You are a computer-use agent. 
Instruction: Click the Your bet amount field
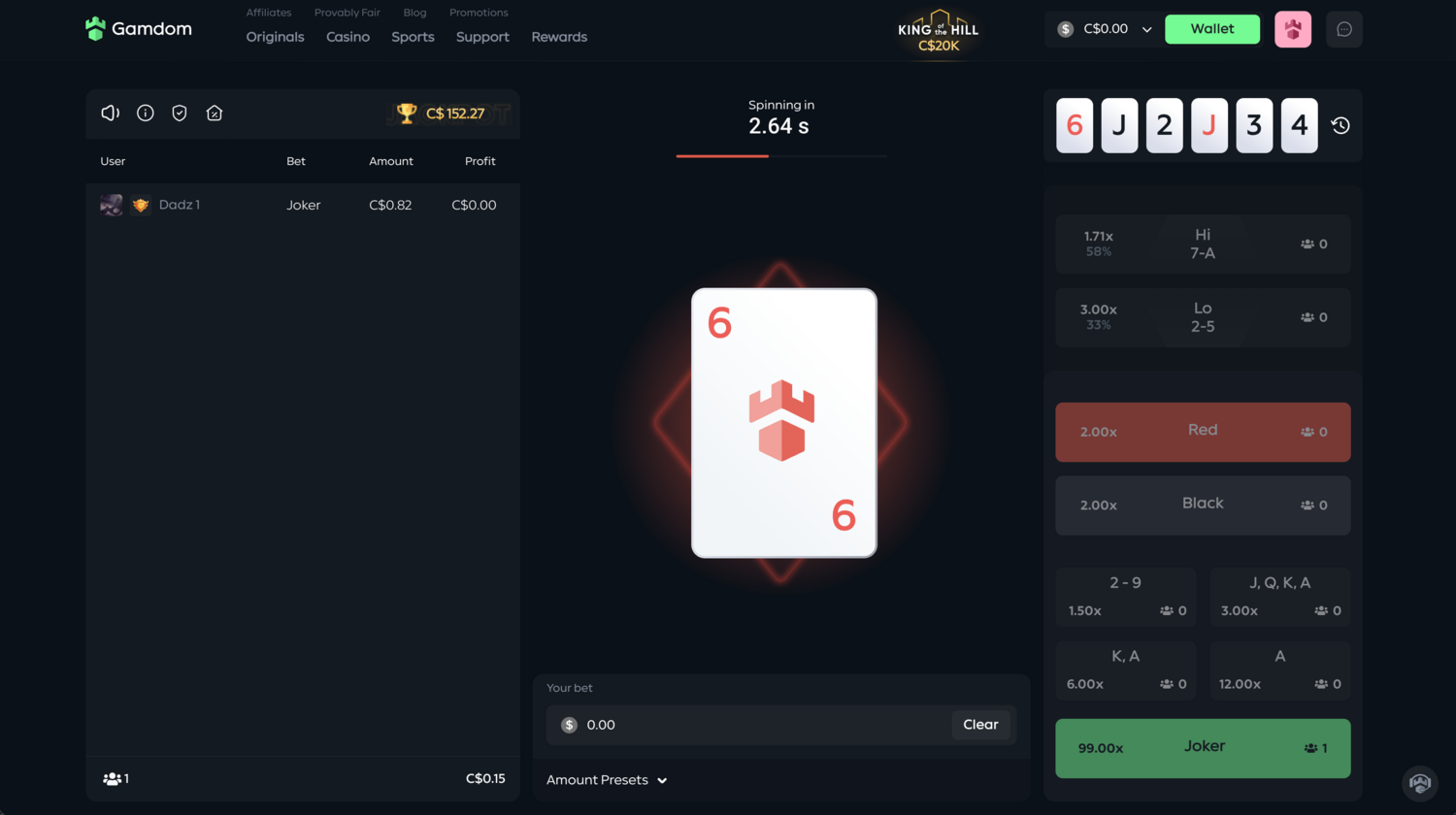coord(749,725)
